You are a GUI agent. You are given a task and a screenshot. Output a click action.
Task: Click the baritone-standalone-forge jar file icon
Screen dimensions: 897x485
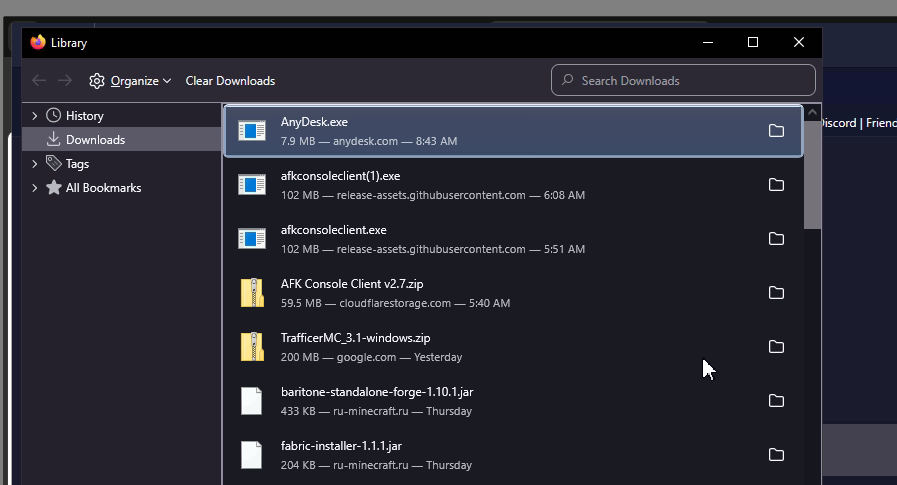(251, 400)
